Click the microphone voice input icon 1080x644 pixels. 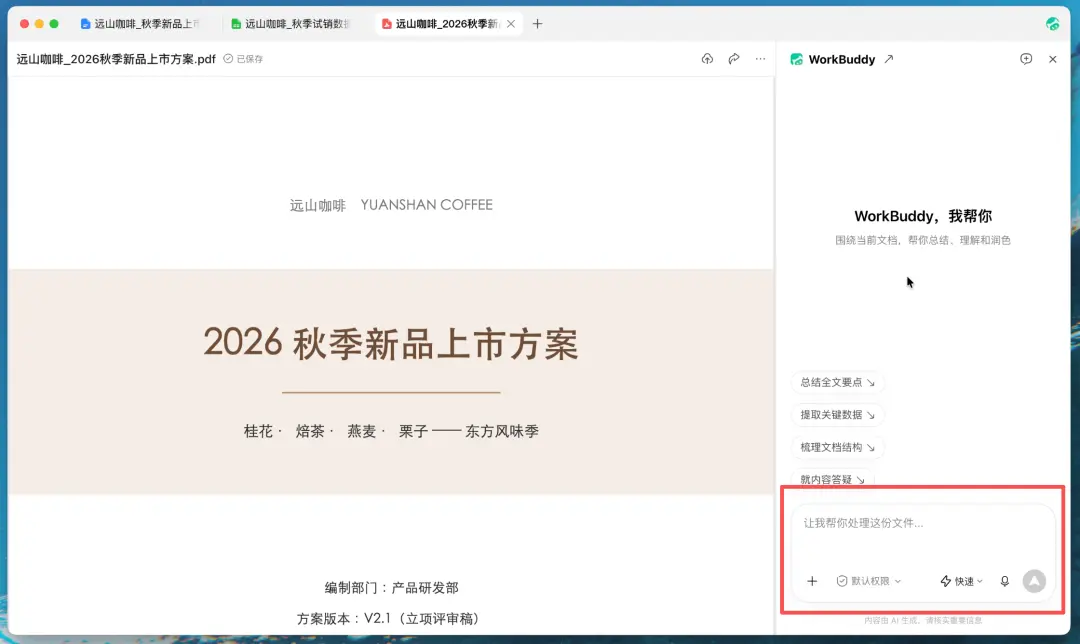(1005, 581)
